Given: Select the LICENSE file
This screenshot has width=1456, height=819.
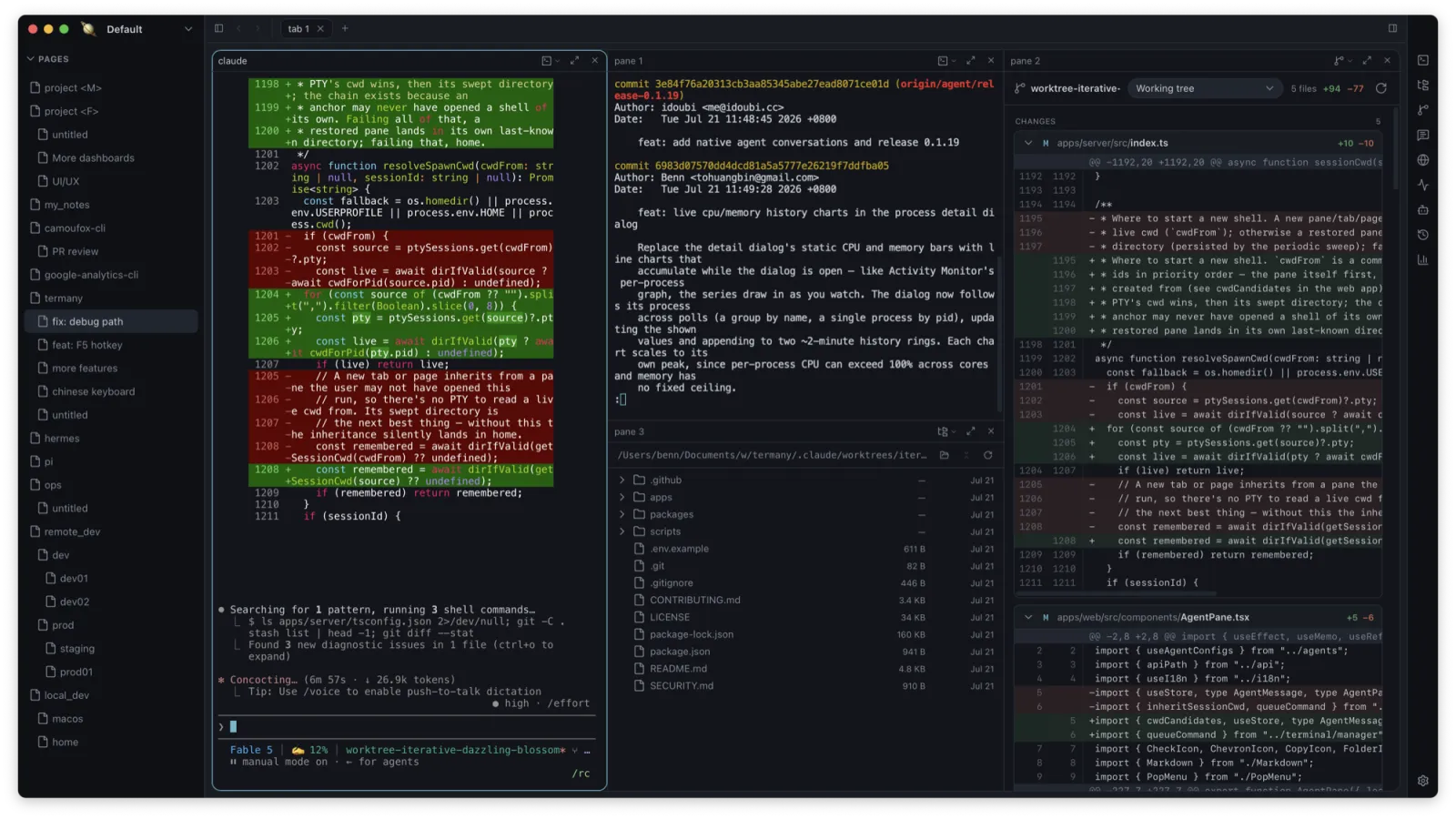Looking at the screenshot, I should pos(806,617).
